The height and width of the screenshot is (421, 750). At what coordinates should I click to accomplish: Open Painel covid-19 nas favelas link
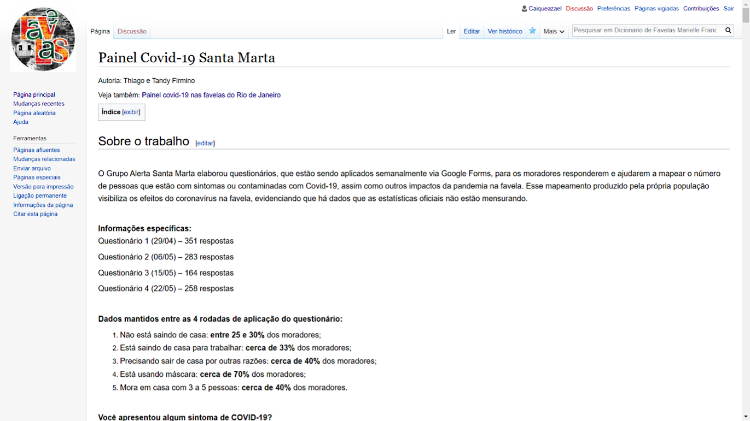coord(211,95)
